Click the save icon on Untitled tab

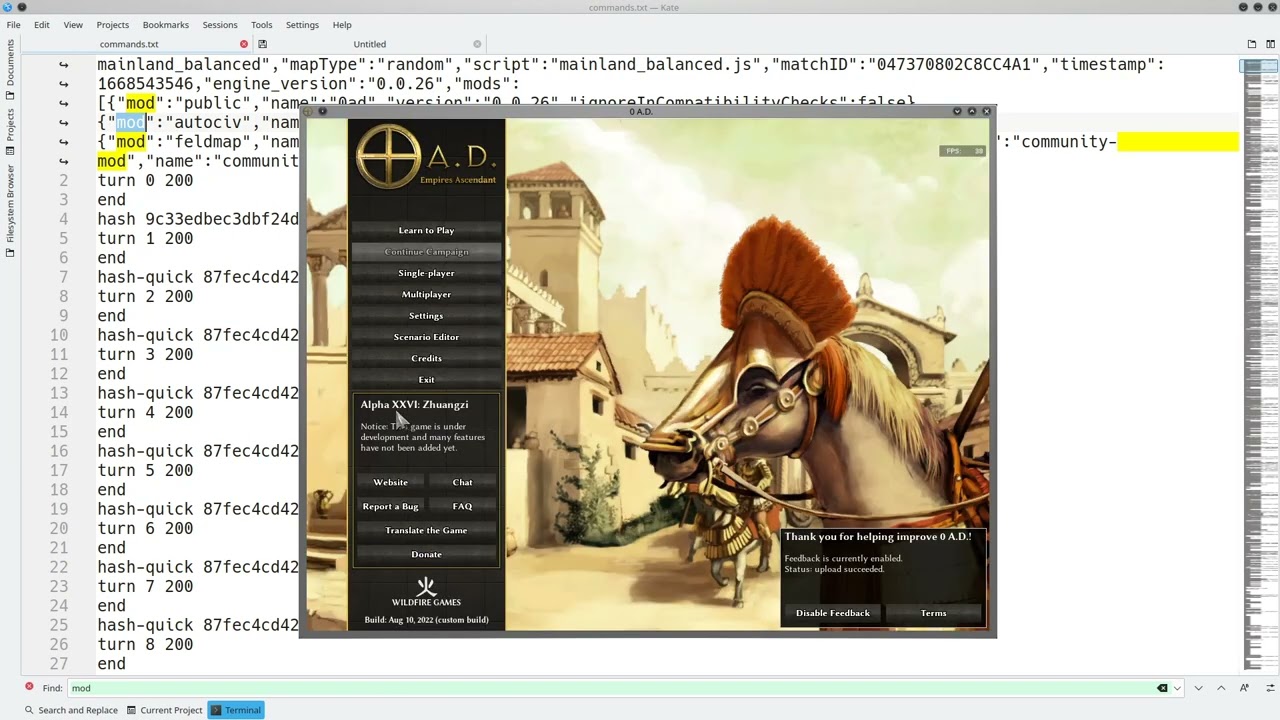[262, 44]
